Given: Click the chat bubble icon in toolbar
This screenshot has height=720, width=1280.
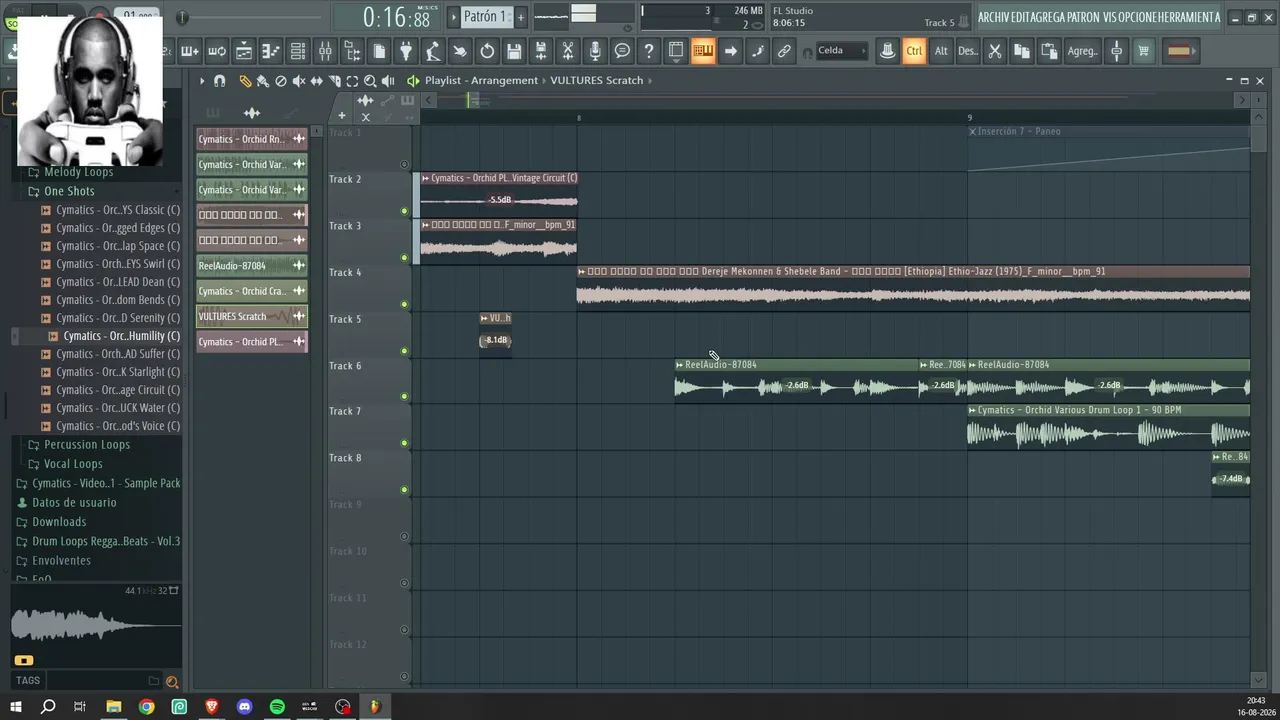Looking at the screenshot, I should point(622,51).
